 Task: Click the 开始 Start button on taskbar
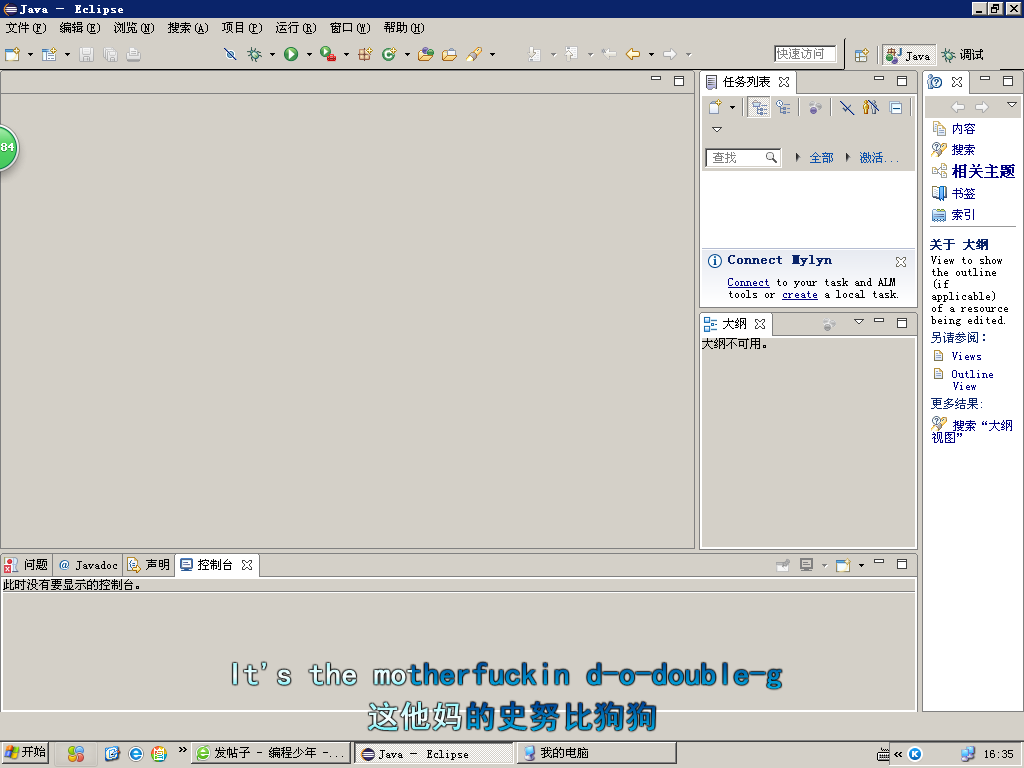[x=26, y=753]
